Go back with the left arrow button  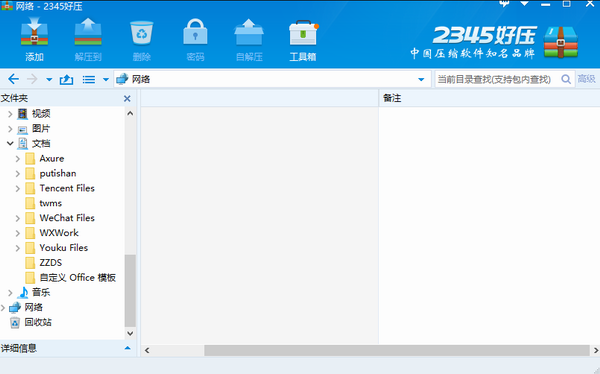tap(13, 79)
